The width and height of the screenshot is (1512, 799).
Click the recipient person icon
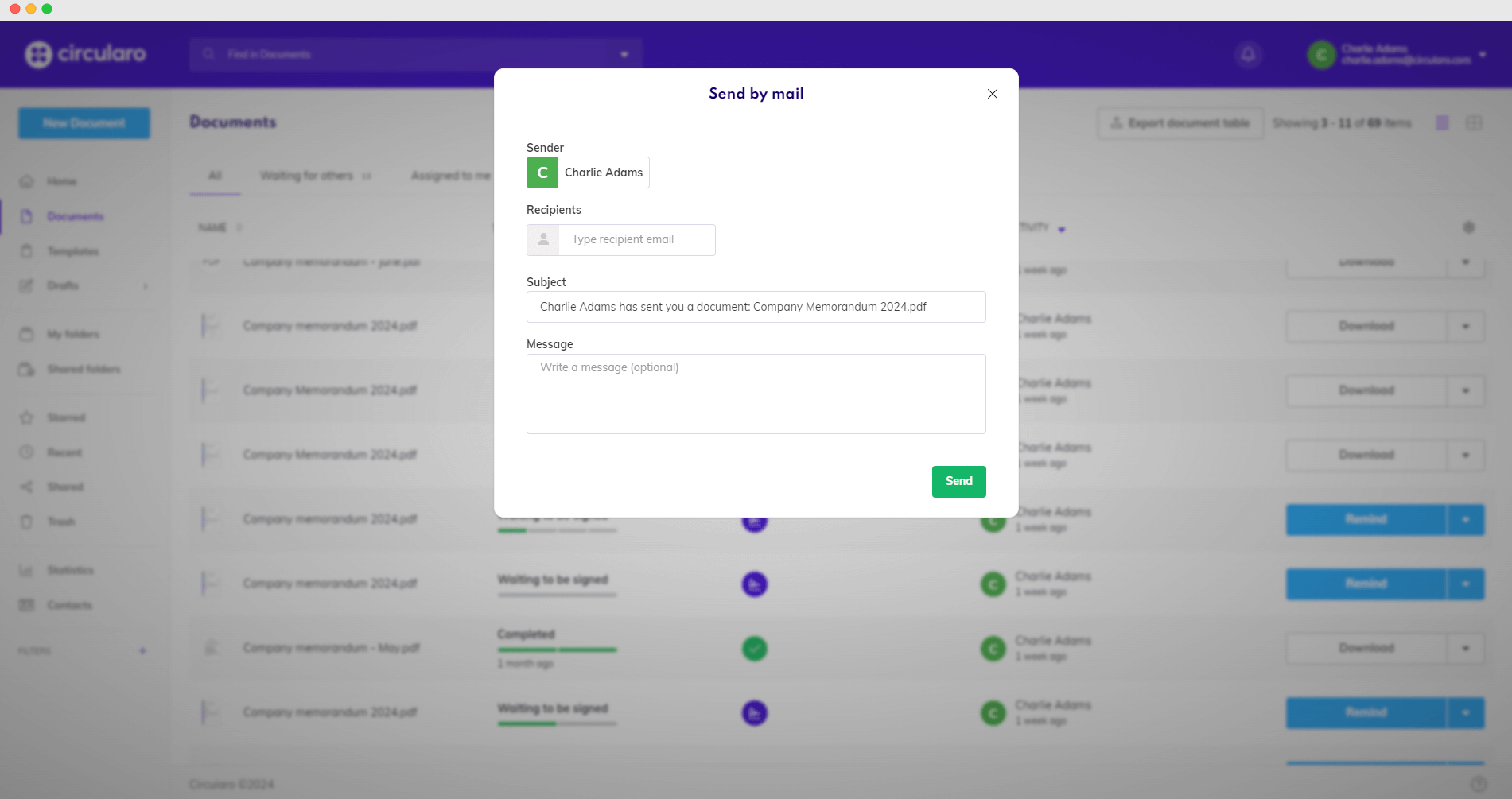coord(543,239)
